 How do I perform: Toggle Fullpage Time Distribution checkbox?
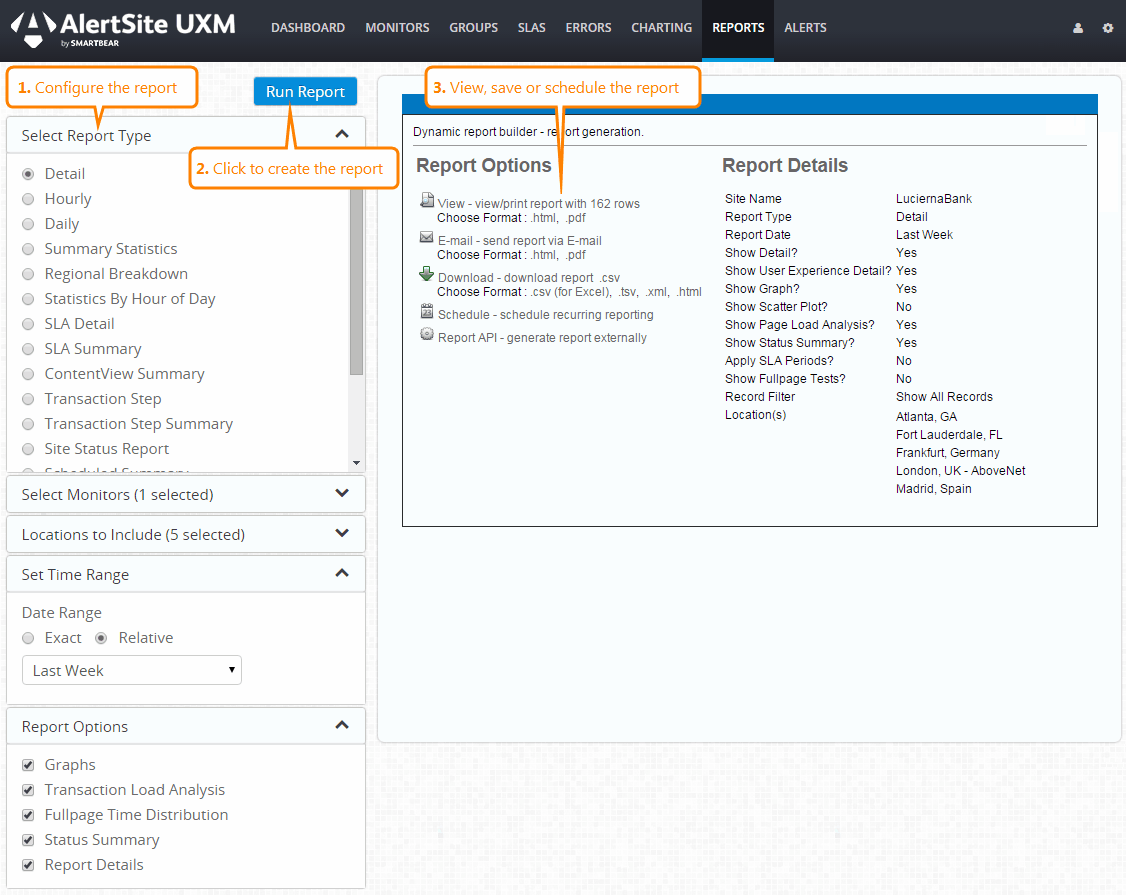28,815
